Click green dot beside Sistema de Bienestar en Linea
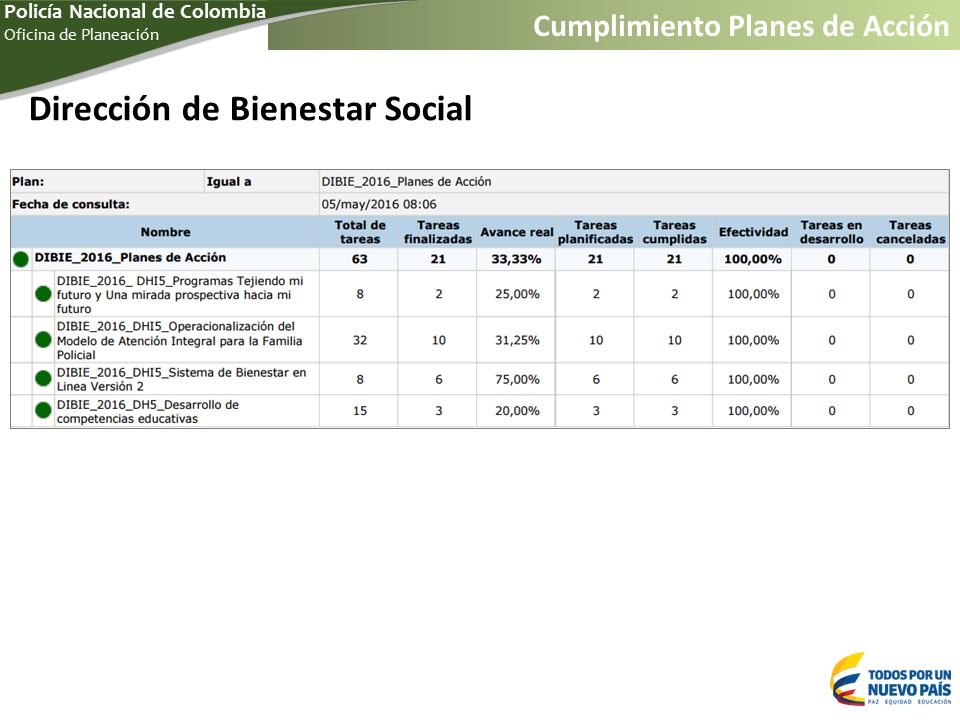This screenshot has height=720, width=960. [x=43, y=378]
